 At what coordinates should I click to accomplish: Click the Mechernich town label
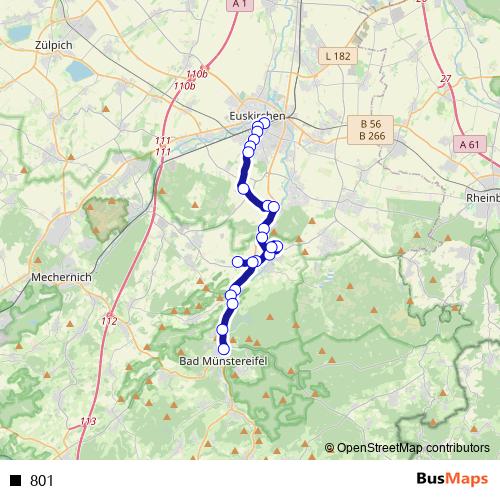(61, 277)
